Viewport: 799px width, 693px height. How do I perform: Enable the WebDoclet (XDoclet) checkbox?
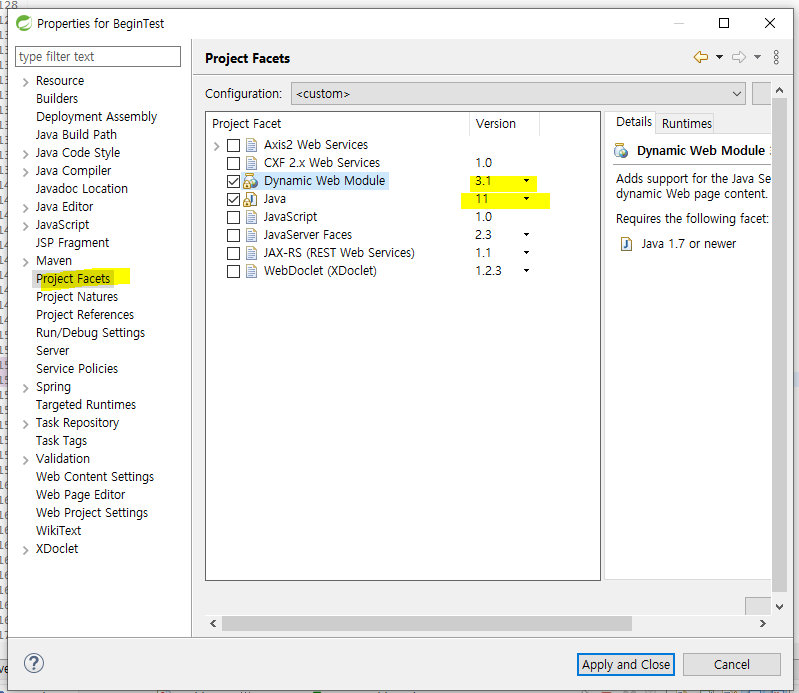(233, 271)
